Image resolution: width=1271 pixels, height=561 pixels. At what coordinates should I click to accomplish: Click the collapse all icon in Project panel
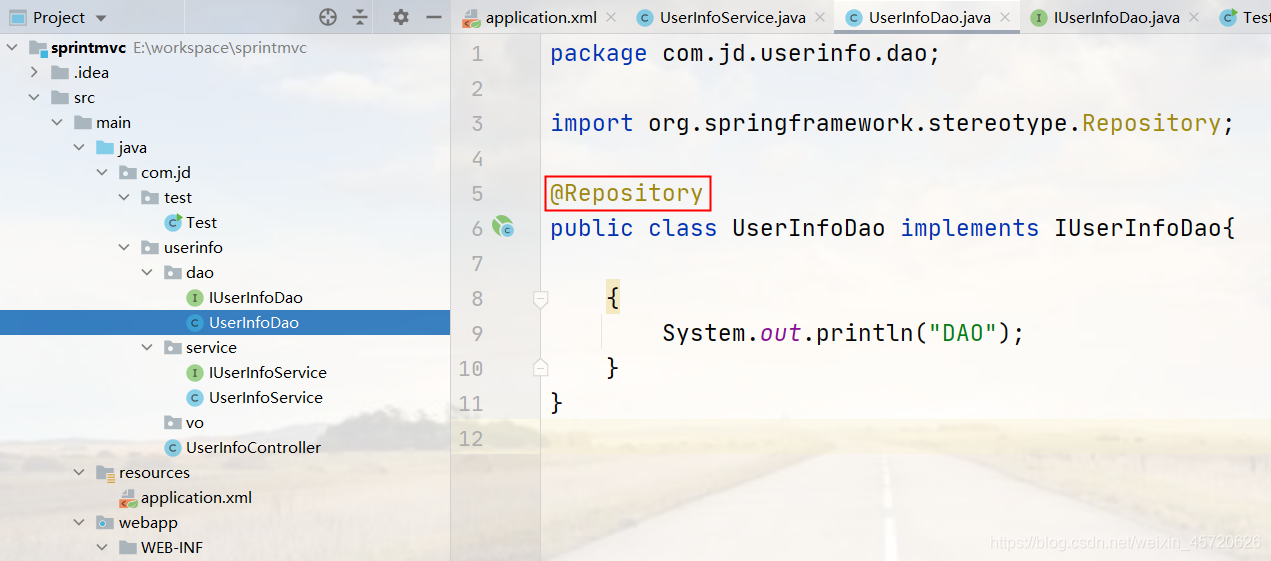pyautogui.click(x=360, y=17)
